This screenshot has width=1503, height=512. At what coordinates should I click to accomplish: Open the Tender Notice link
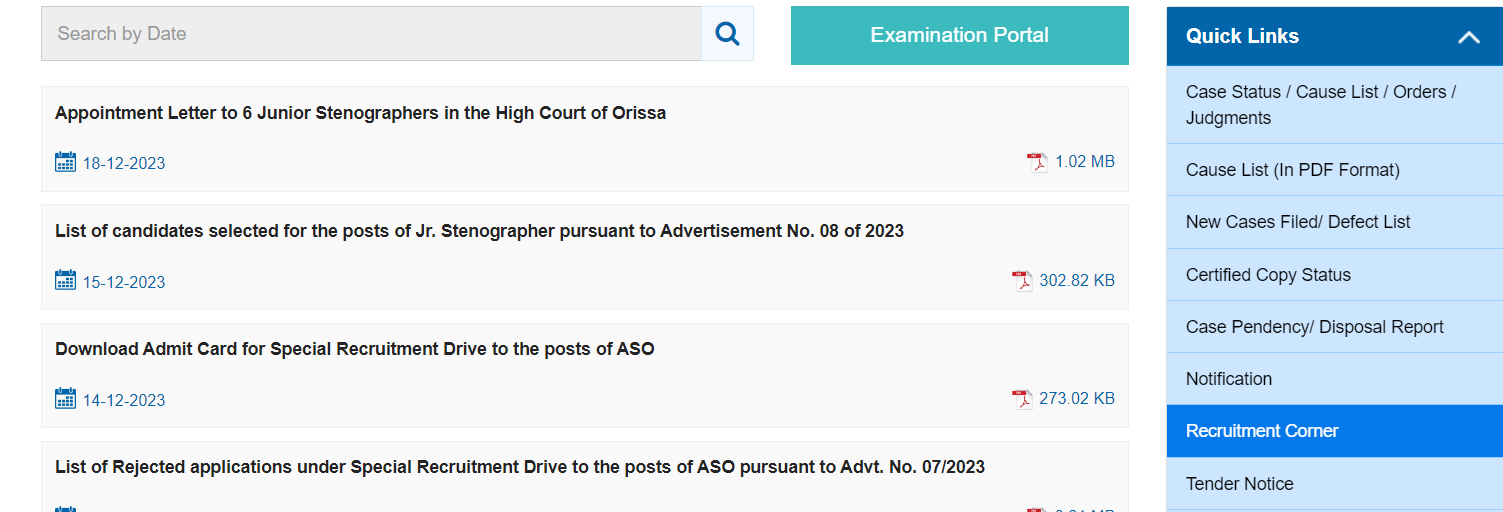1334,484
